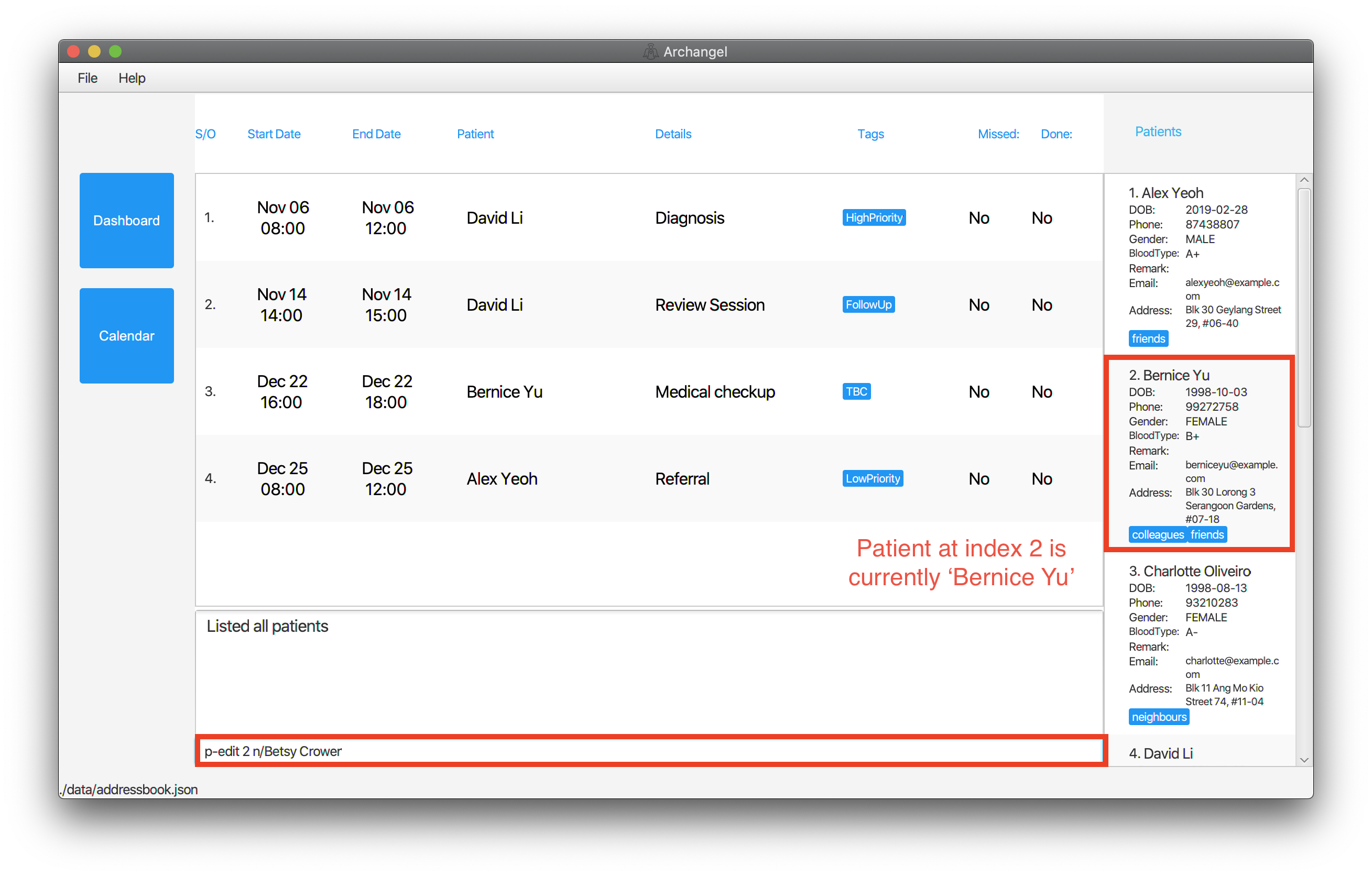This screenshot has height=876, width=1372.
Task: Select the Review Session appointment details
Action: [710, 305]
